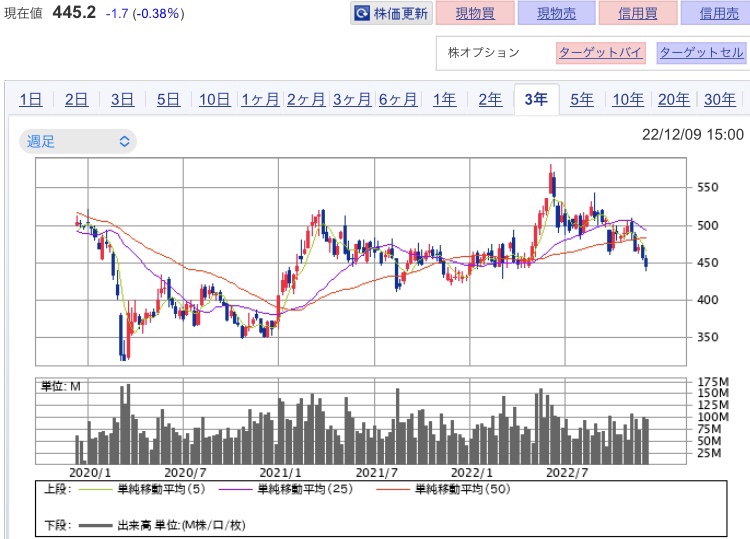Select the 1日 chart period tab
This screenshot has height=539, width=750.
point(31,99)
